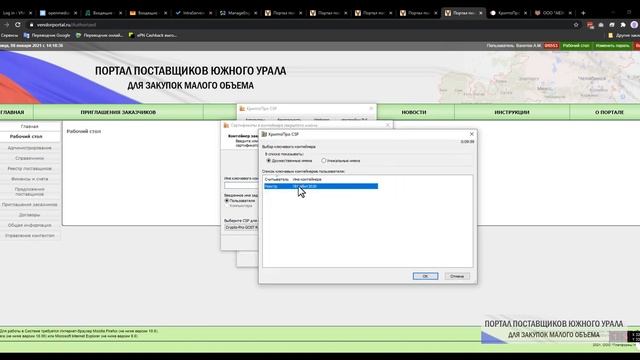This screenshot has width=640, height=360.
Task: Close the active Портал browser tab
Action: [x=480, y=13]
